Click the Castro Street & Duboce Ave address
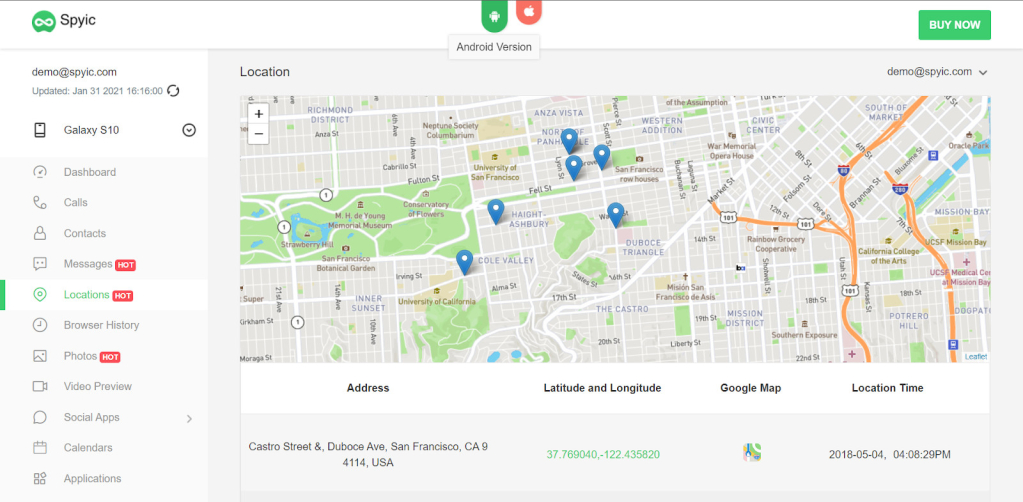 pyautogui.click(x=368, y=455)
